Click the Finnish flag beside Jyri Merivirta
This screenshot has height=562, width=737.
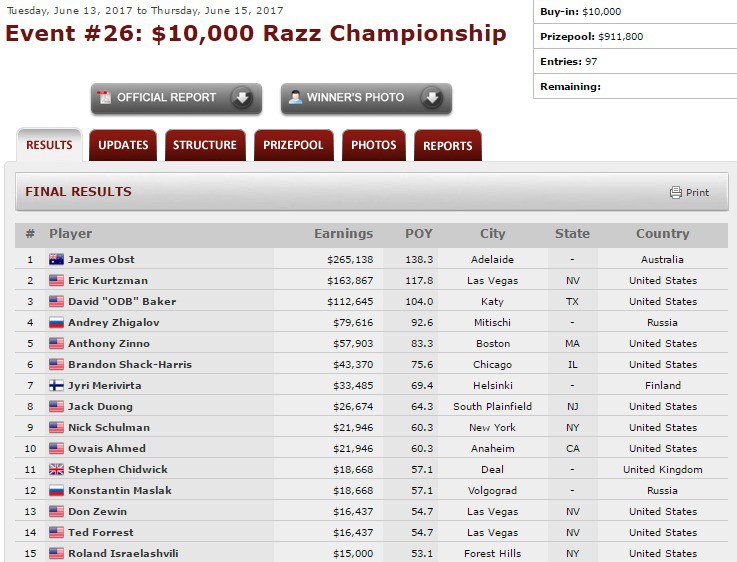56,386
